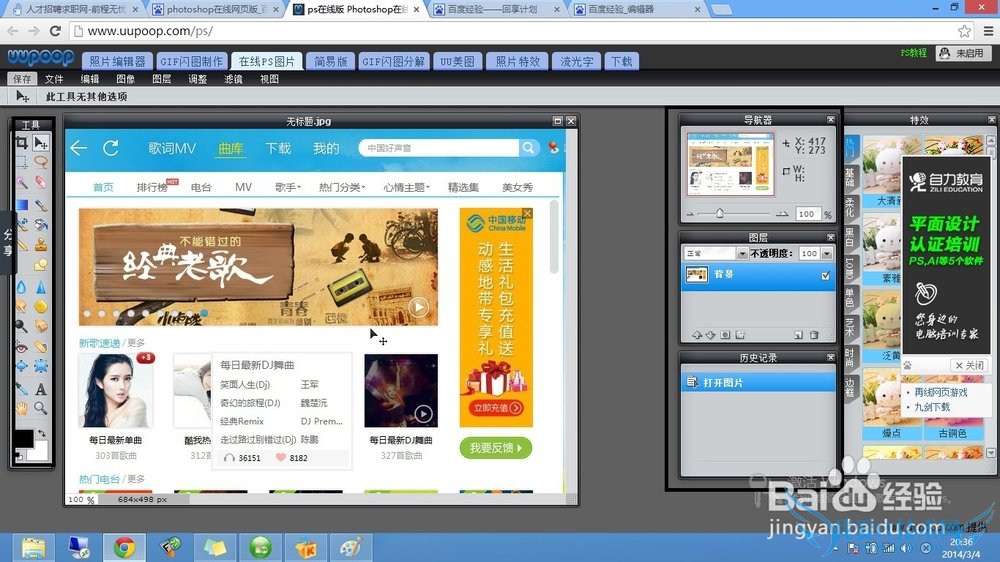
Task: Select the 黑白 effects category tab
Action: (850, 237)
